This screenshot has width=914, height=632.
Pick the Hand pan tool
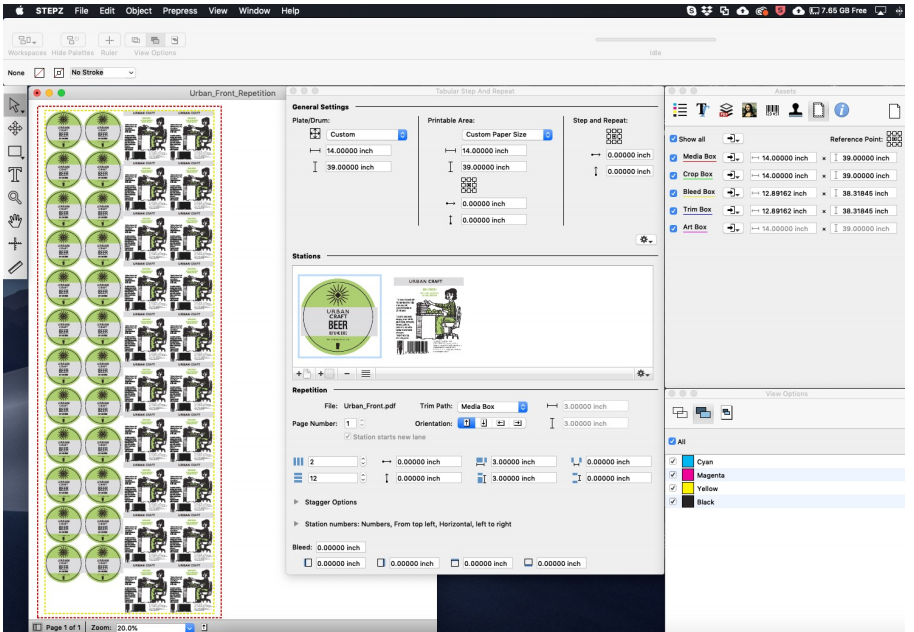(15, 220)
